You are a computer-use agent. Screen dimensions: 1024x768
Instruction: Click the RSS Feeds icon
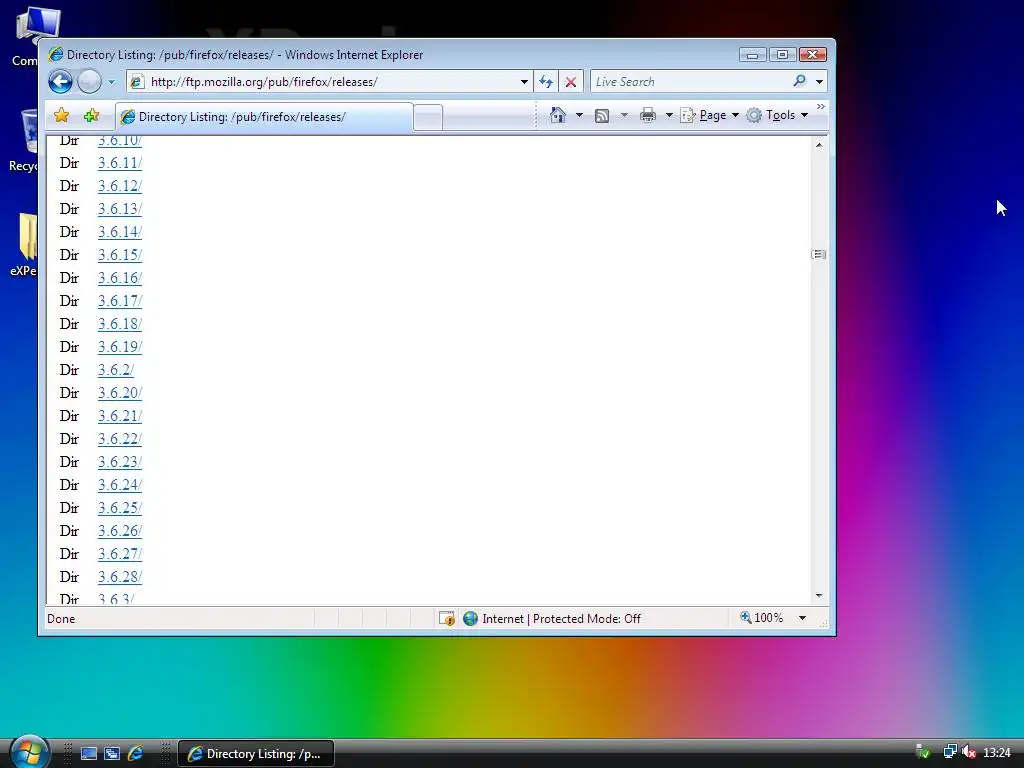pos(602,116)
